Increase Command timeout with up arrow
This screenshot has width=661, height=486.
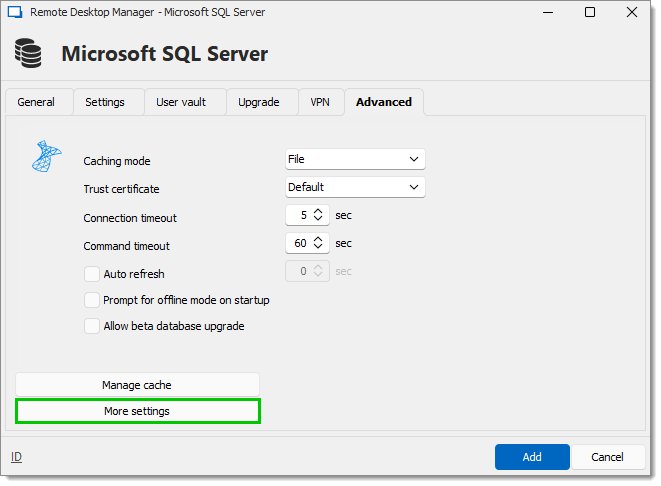coord(318,239)
